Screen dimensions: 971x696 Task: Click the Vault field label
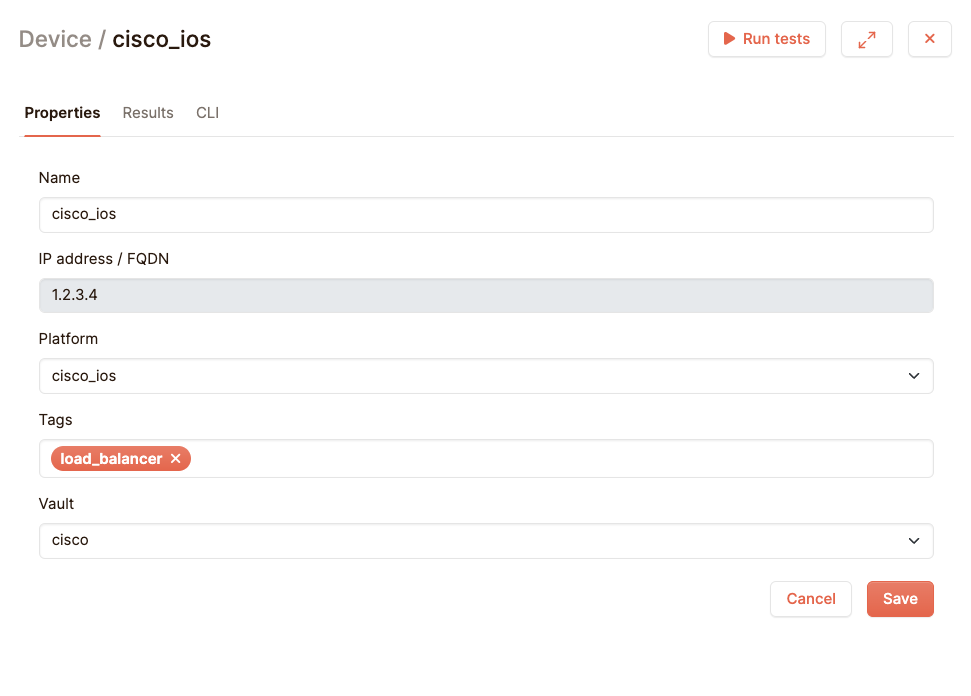56,504
